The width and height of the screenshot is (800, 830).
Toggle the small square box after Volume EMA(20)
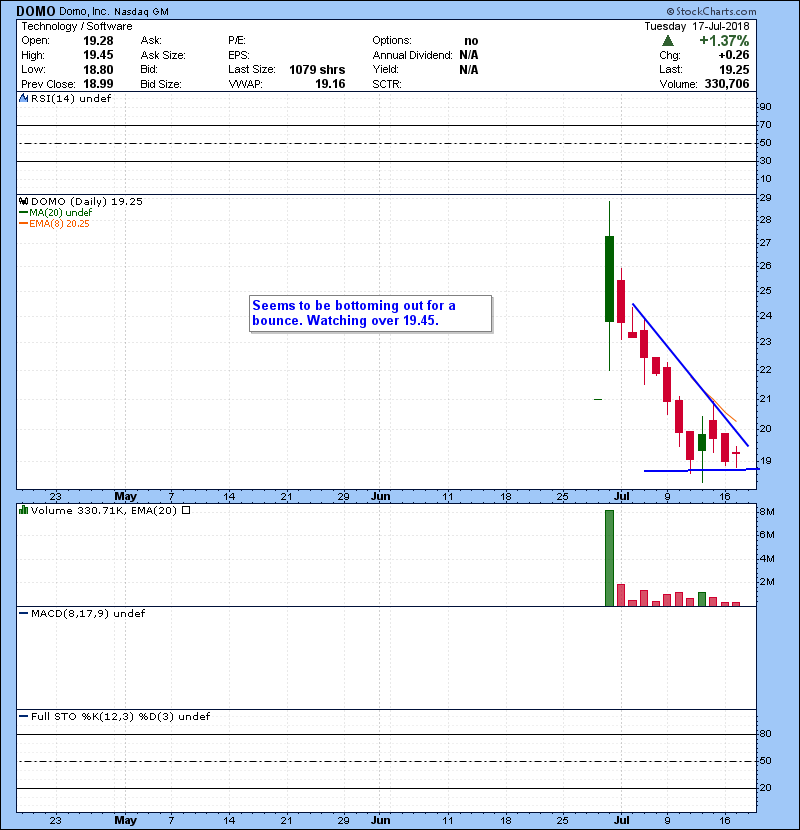[186, 510]
